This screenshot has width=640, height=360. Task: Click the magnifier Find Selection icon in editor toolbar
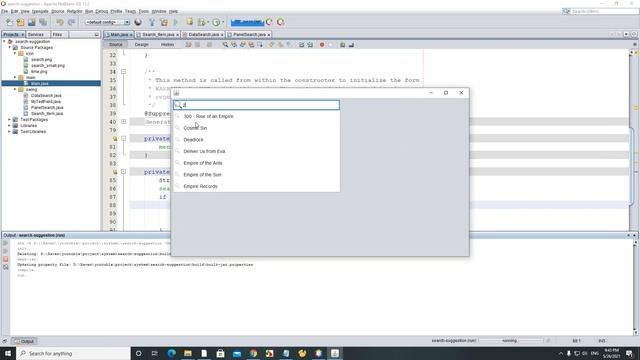tap(225, 44)
